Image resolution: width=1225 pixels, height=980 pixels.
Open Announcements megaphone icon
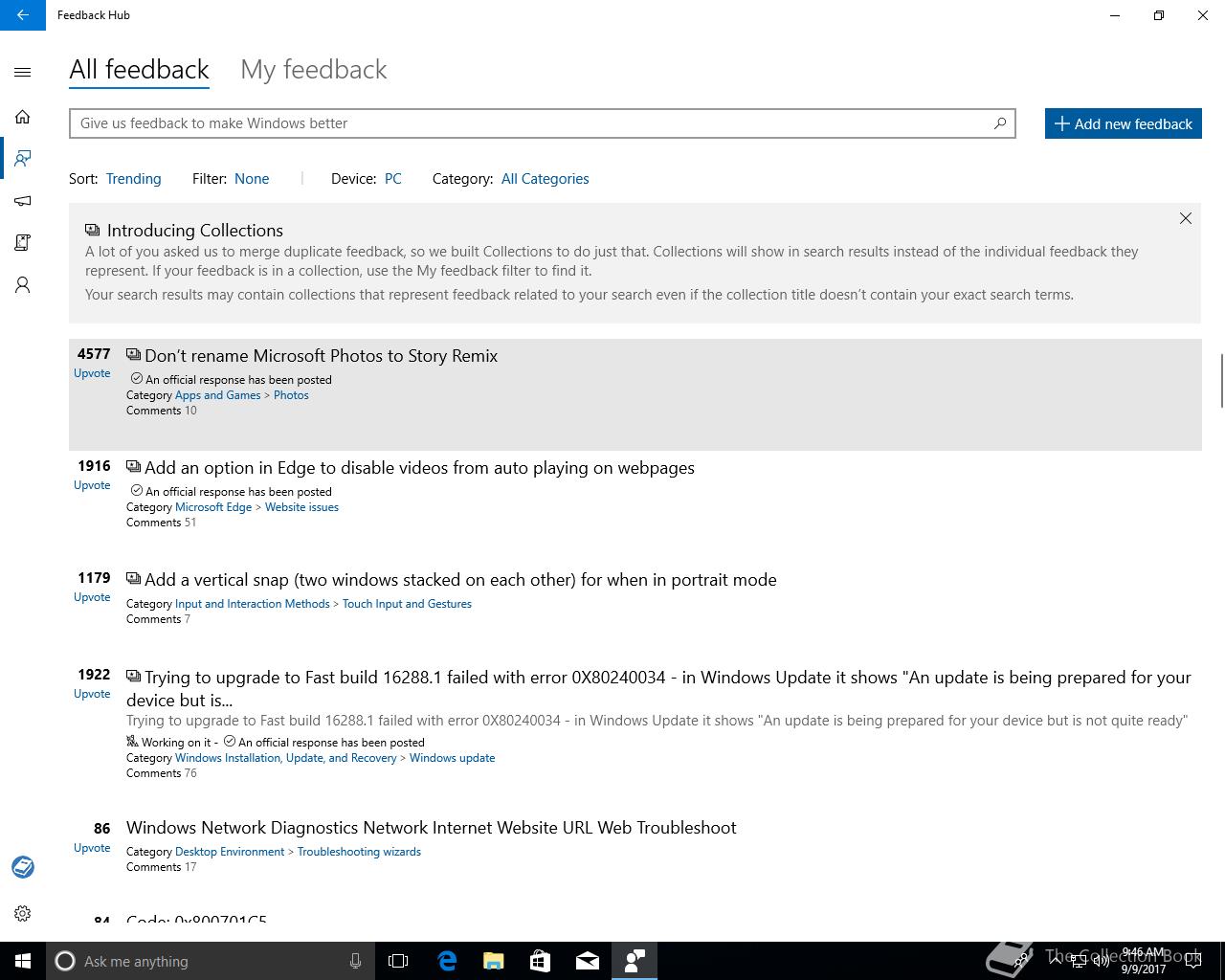[23, 201]
